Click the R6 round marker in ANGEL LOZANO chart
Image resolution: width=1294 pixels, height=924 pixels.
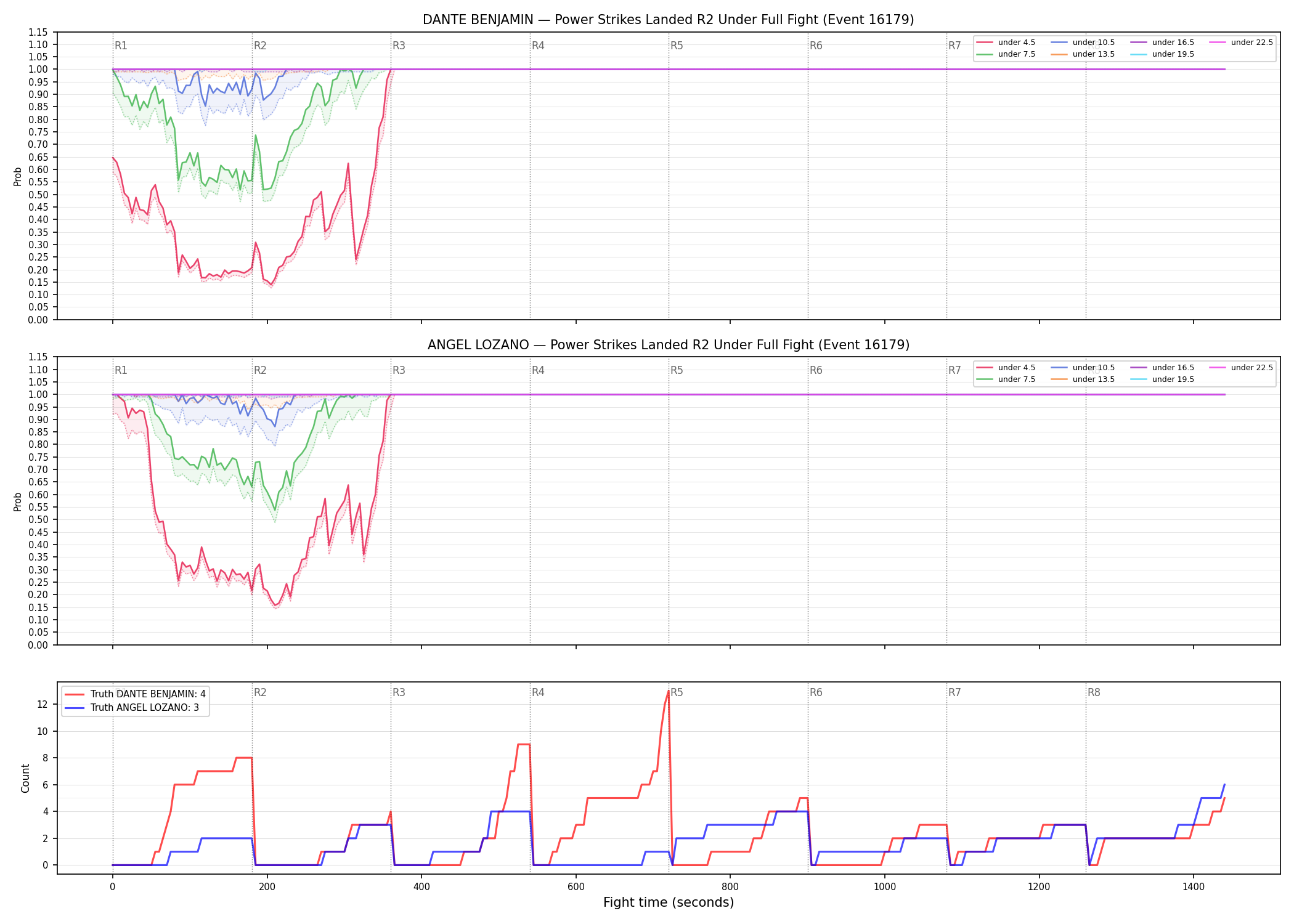(816, 370)
